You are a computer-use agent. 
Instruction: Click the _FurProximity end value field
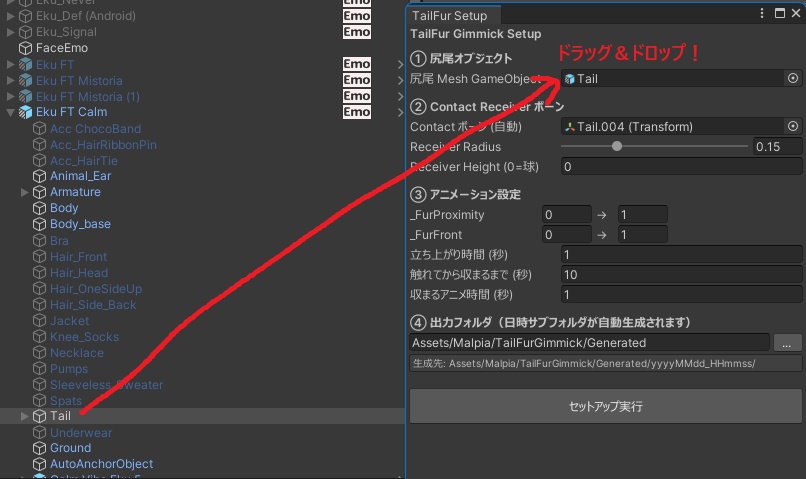[x=643, y=214]
